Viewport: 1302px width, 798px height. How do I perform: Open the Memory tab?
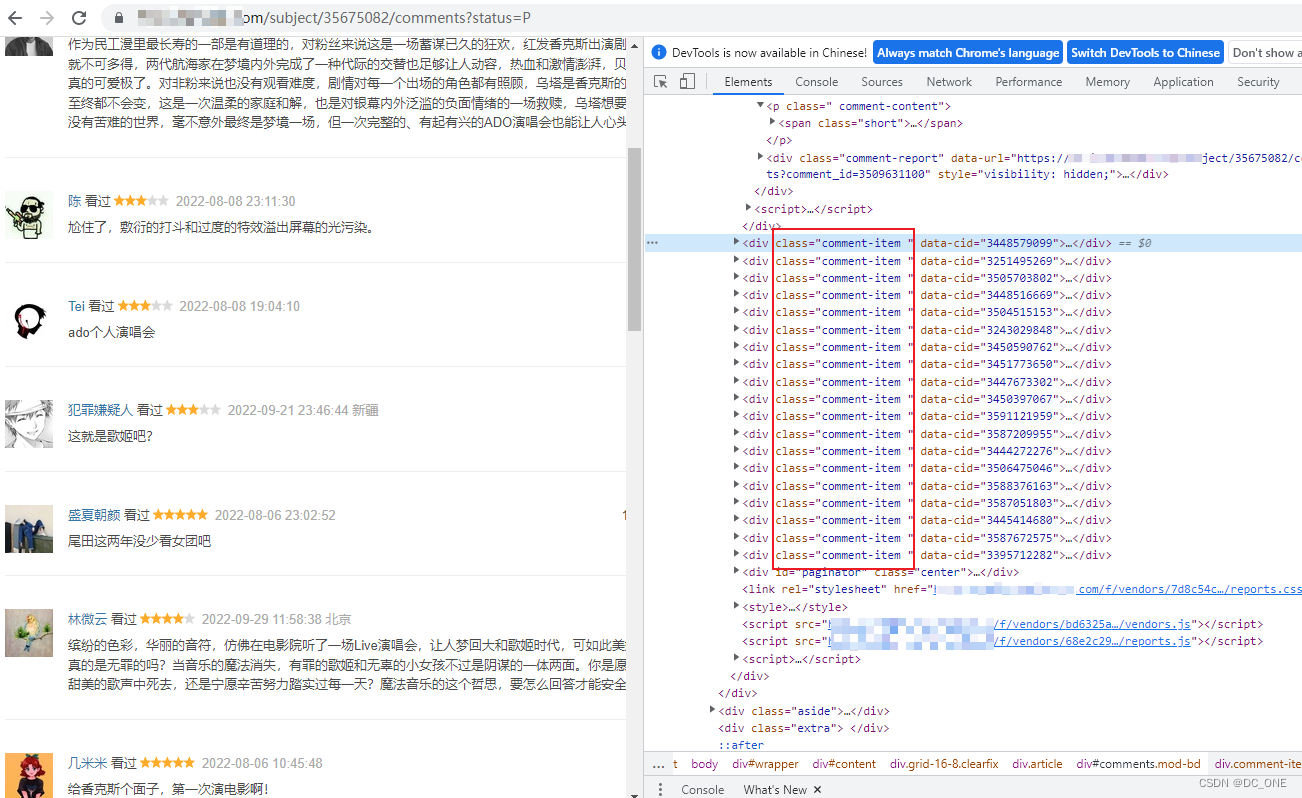pos(1108,82)
